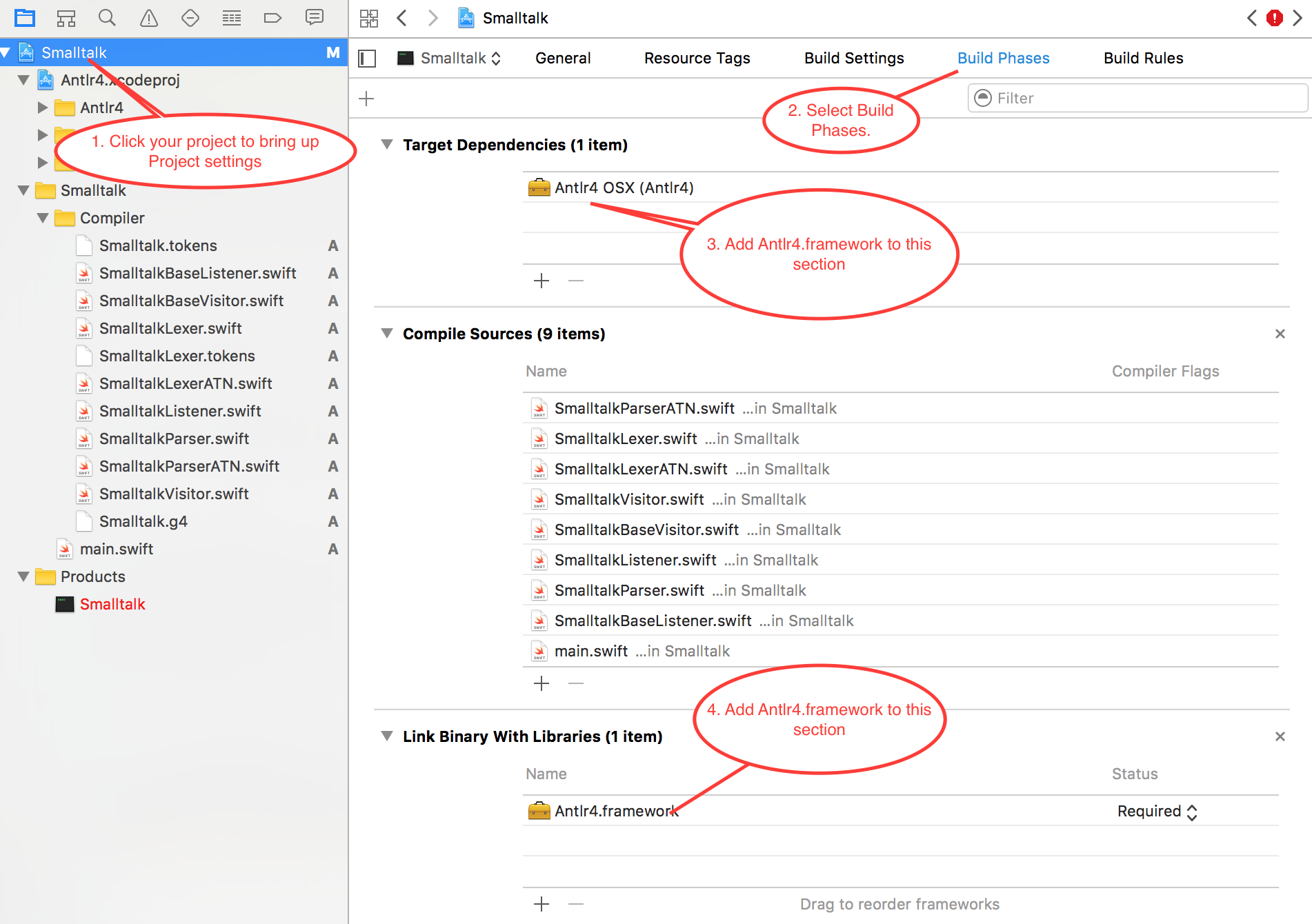Remove file from Compile Sources
Image resolution: width=1312 pixels, height=924 pixels.
(576, 683)
